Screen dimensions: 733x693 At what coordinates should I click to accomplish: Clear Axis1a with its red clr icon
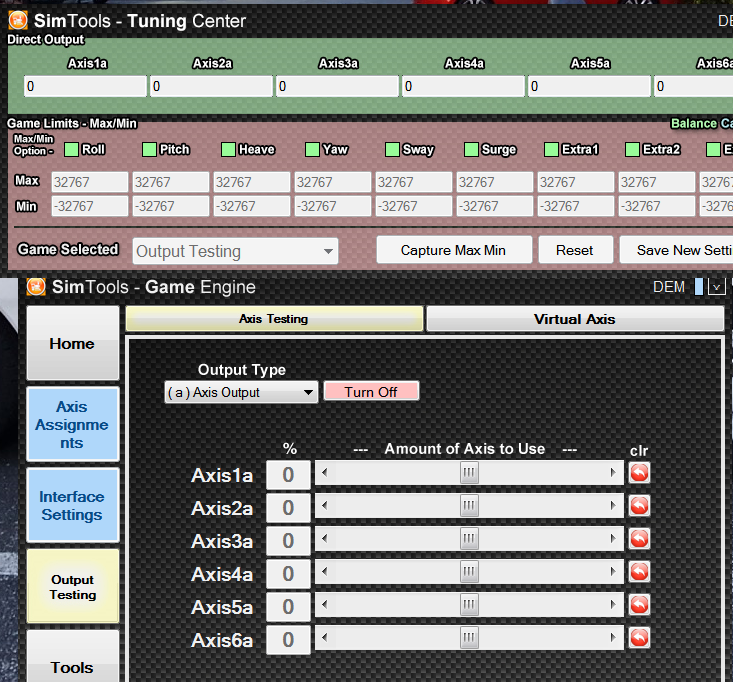click(639, 473)
